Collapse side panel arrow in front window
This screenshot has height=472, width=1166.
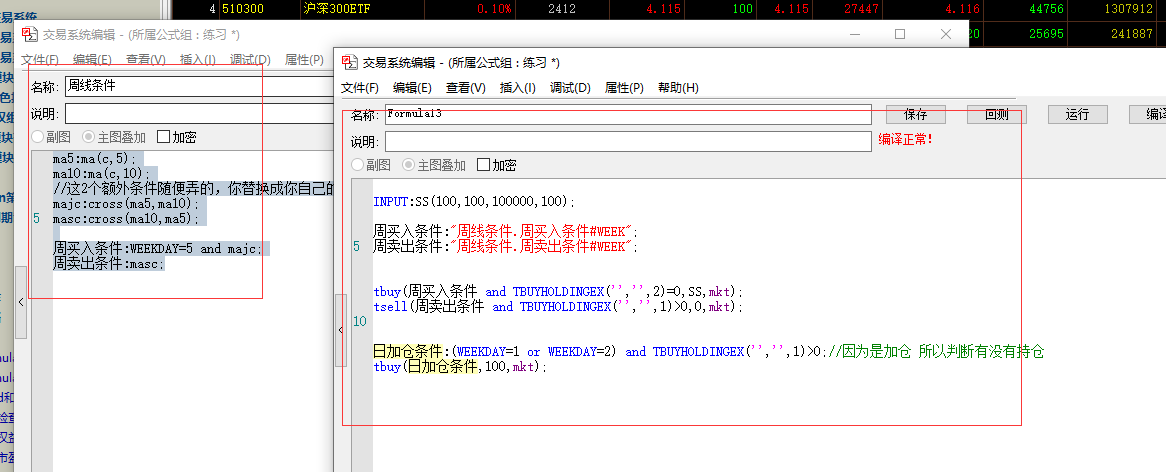point(341,330)
